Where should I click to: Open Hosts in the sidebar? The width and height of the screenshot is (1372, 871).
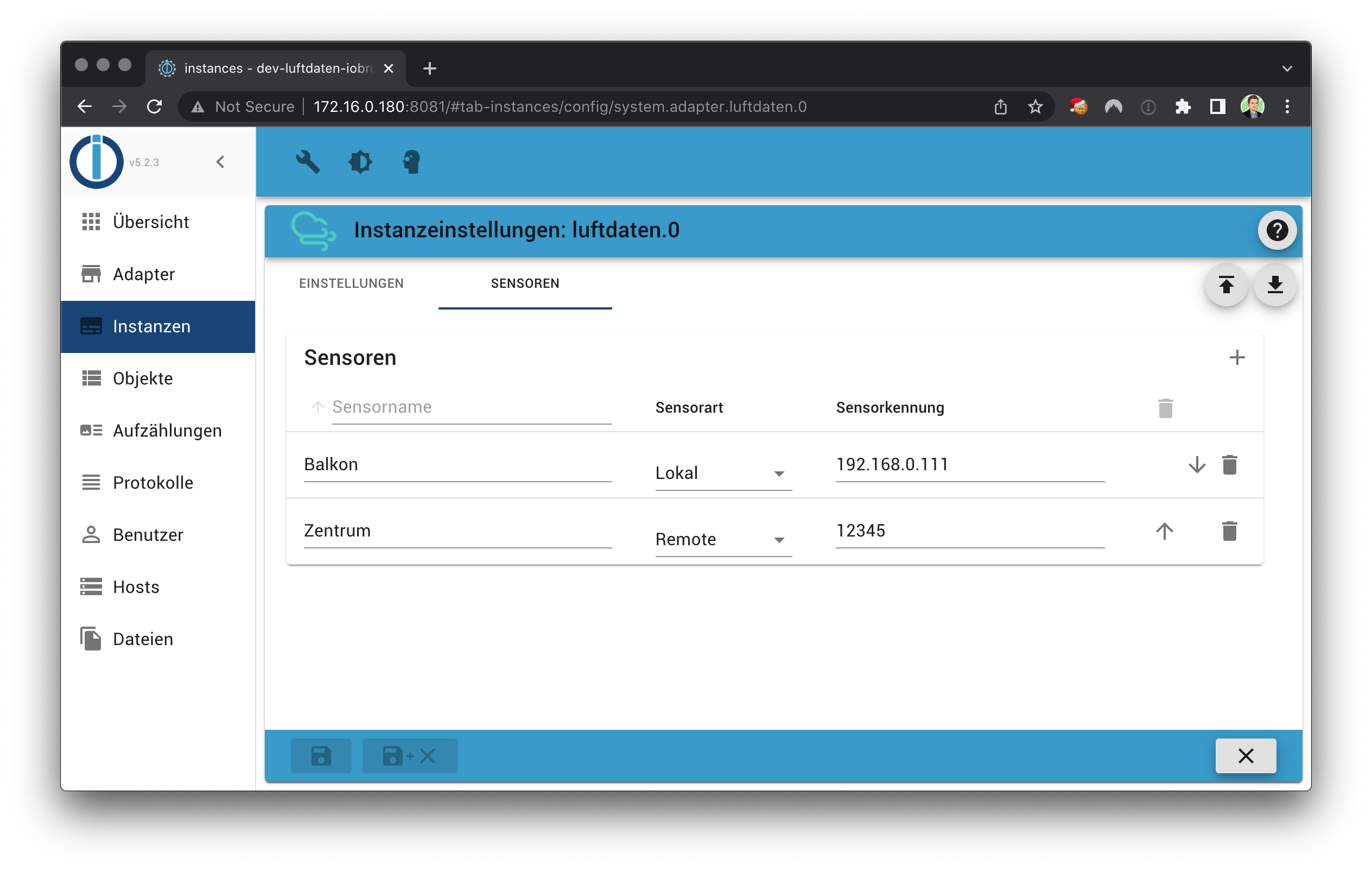[x=158, y=587]
